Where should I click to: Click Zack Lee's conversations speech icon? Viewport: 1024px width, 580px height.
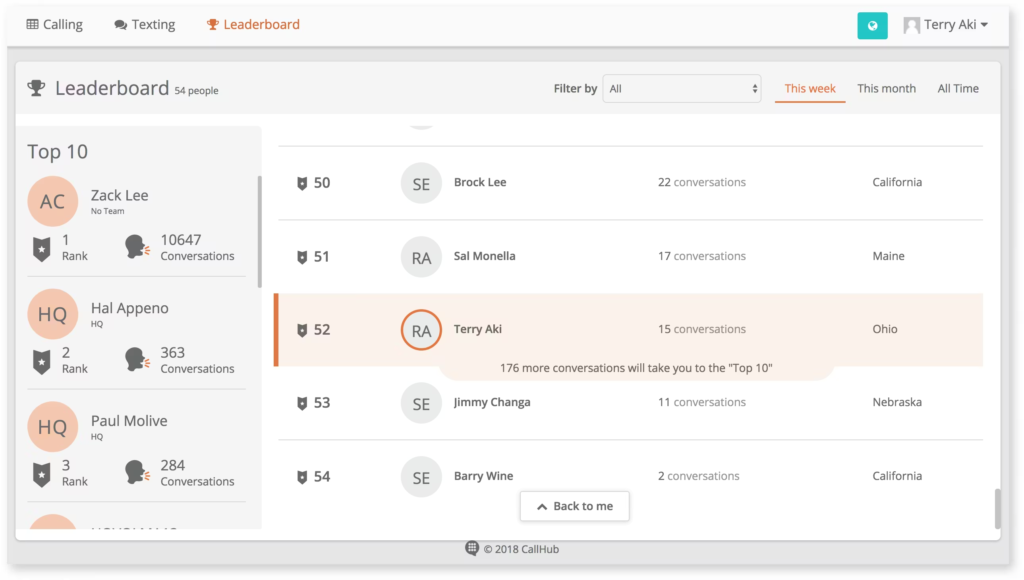pos(137,247)
